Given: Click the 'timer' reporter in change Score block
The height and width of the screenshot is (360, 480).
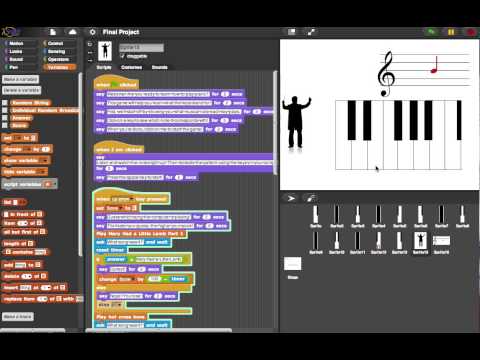Looking at the screenshot, I should click(178, 279).
